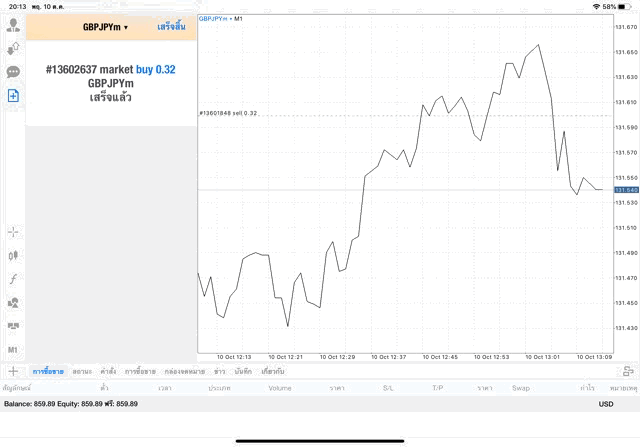Open the chart windows layout icon
Screen dimensions: 640x447
coord(14,326)
